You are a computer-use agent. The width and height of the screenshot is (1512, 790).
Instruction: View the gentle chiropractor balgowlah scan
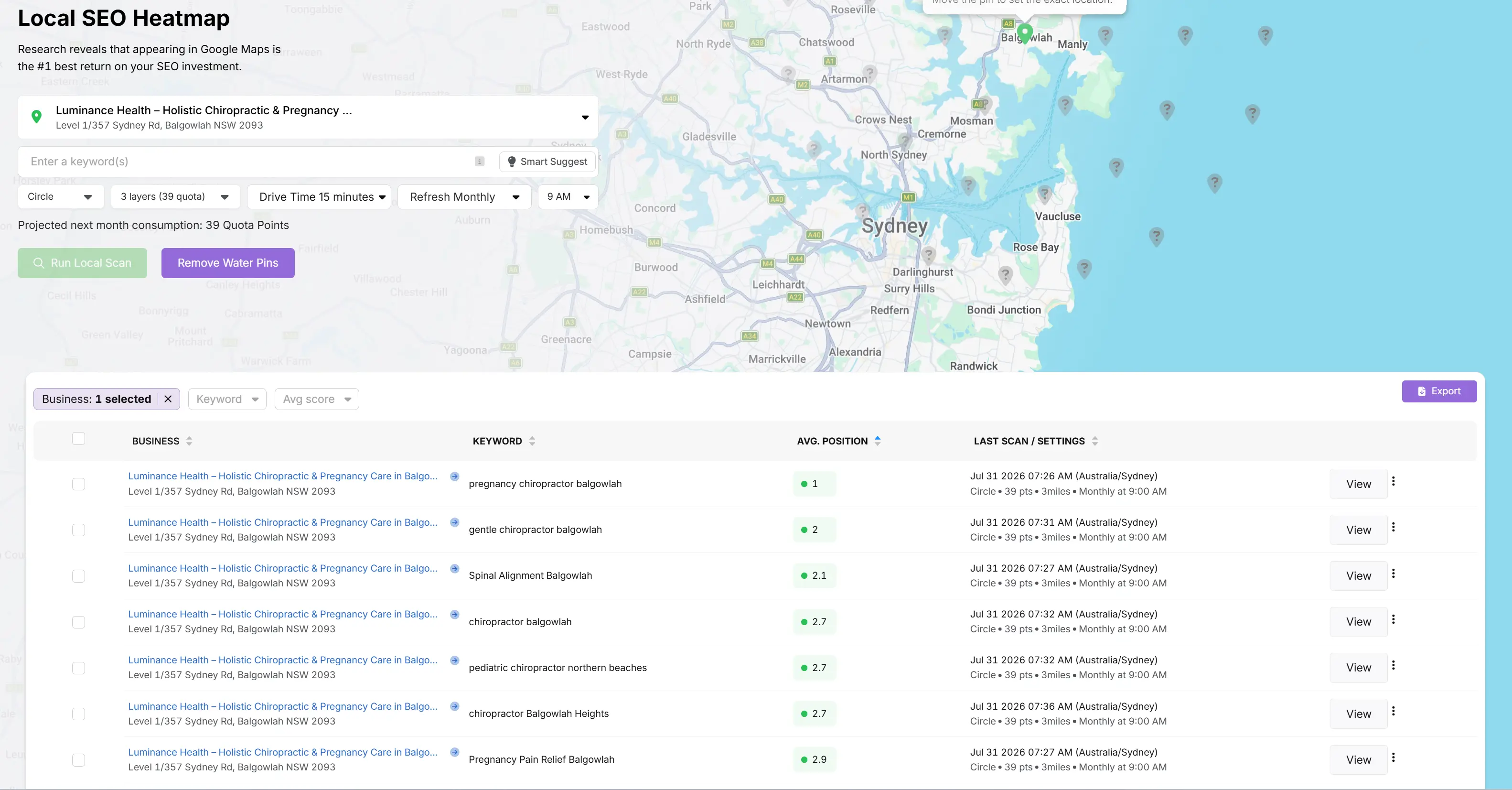(x=1358, y=530)
